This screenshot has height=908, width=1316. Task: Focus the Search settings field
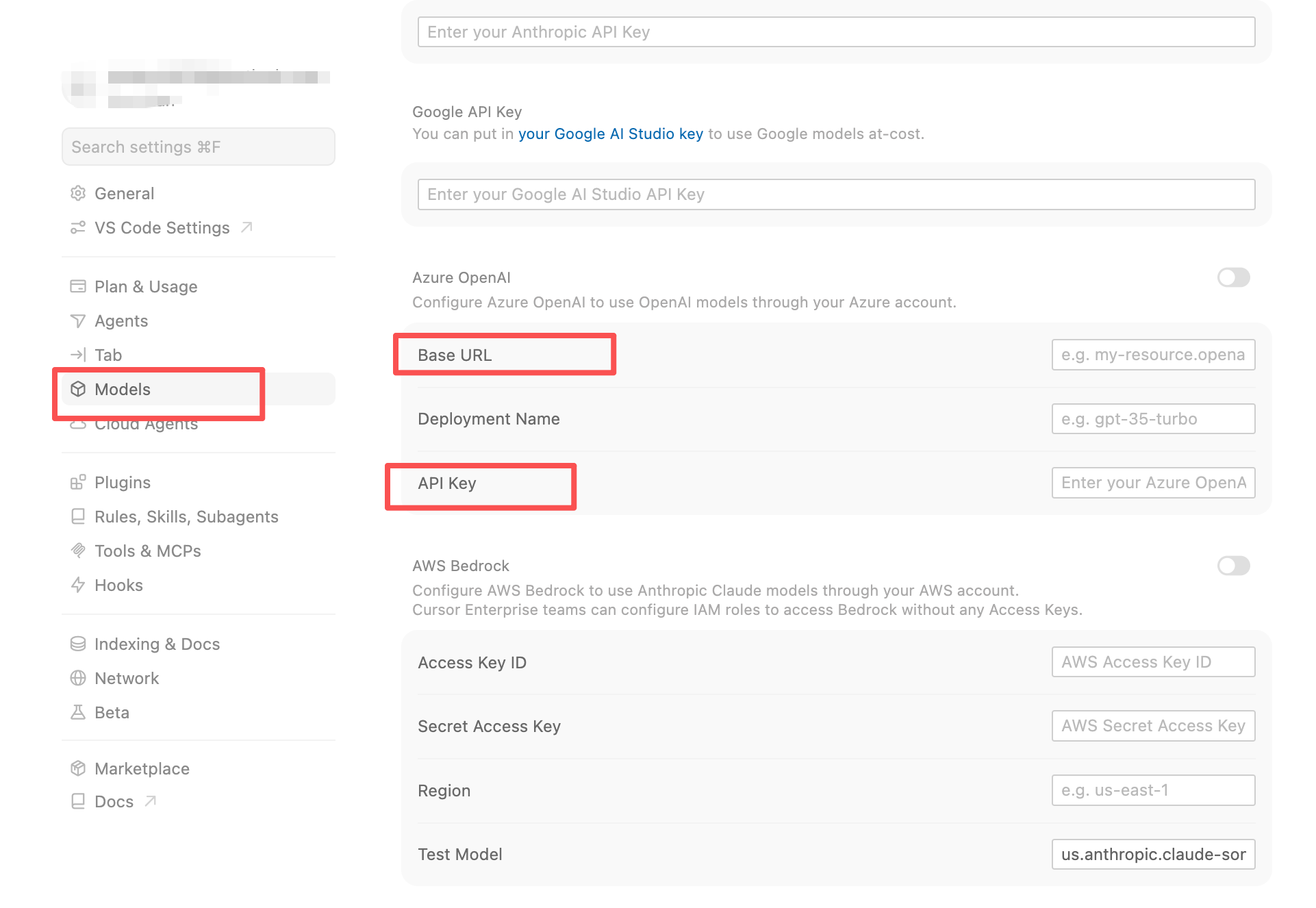[199, 147]
